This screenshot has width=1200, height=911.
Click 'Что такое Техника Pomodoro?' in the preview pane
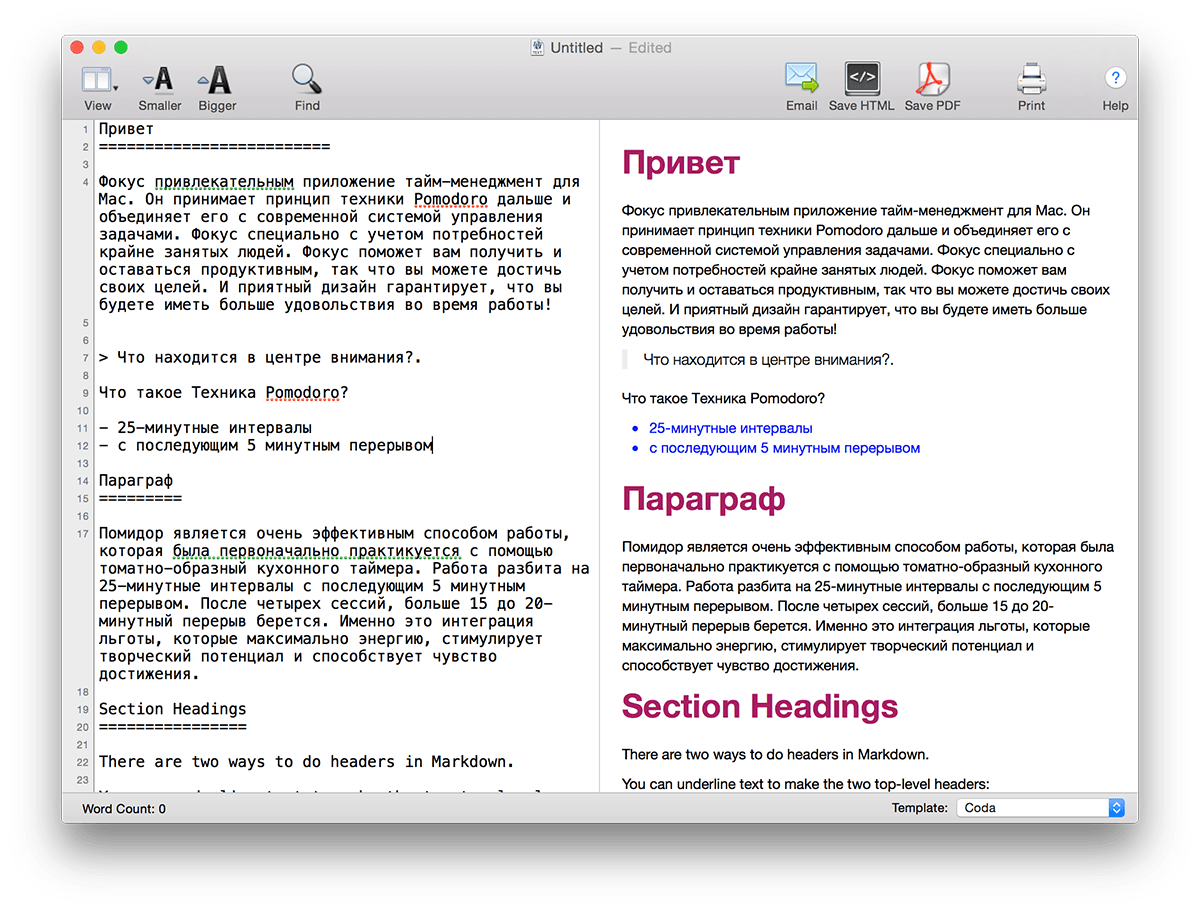723,398
